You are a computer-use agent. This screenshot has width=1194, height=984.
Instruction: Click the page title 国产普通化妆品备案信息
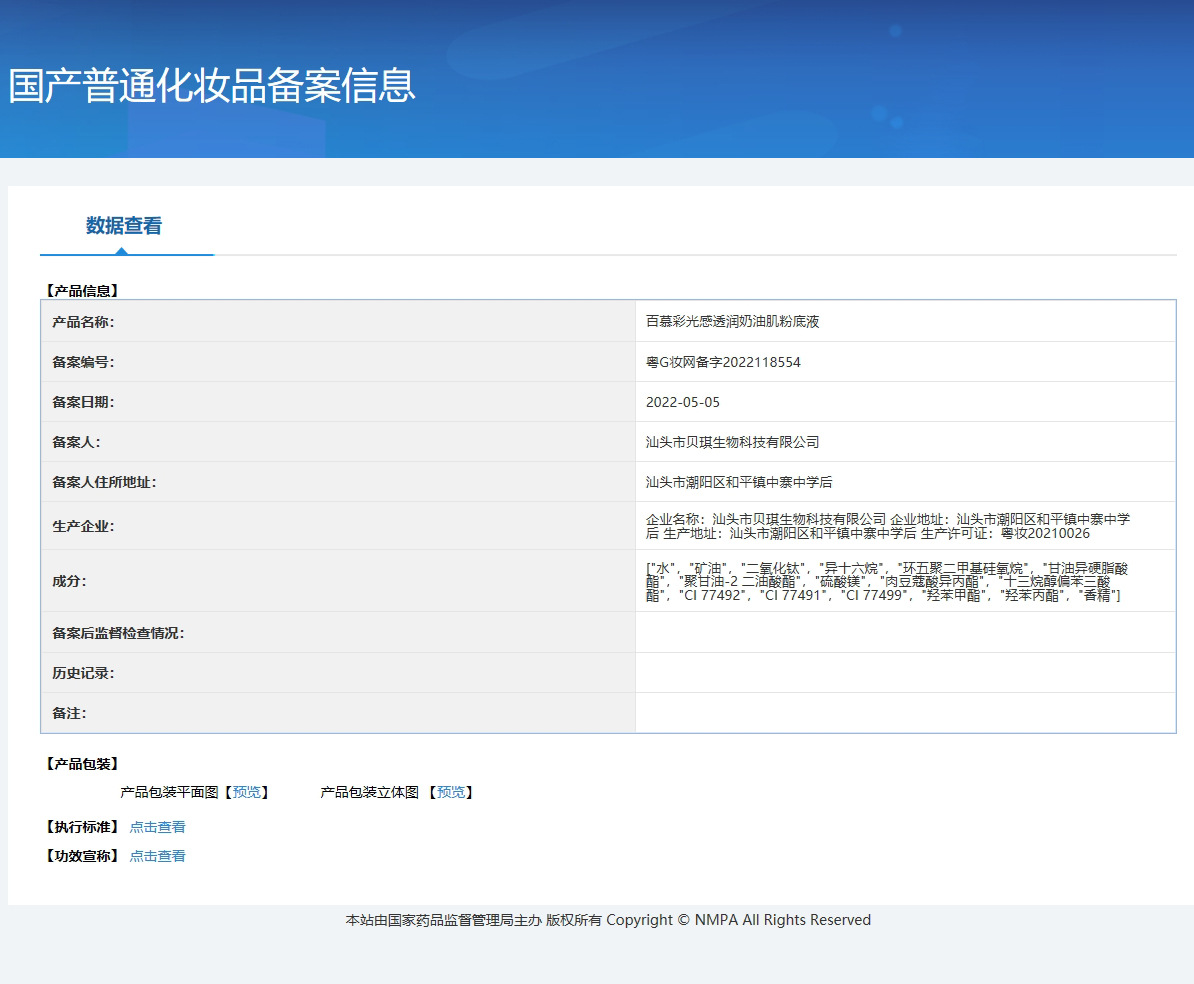[212, 86]
